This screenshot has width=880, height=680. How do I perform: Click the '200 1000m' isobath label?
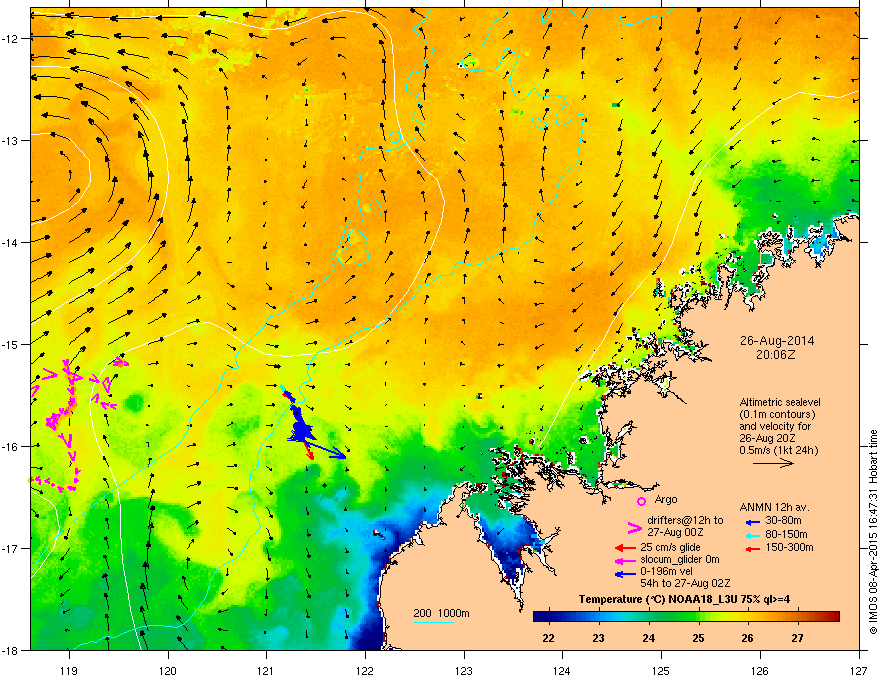(x=441, y=613)
